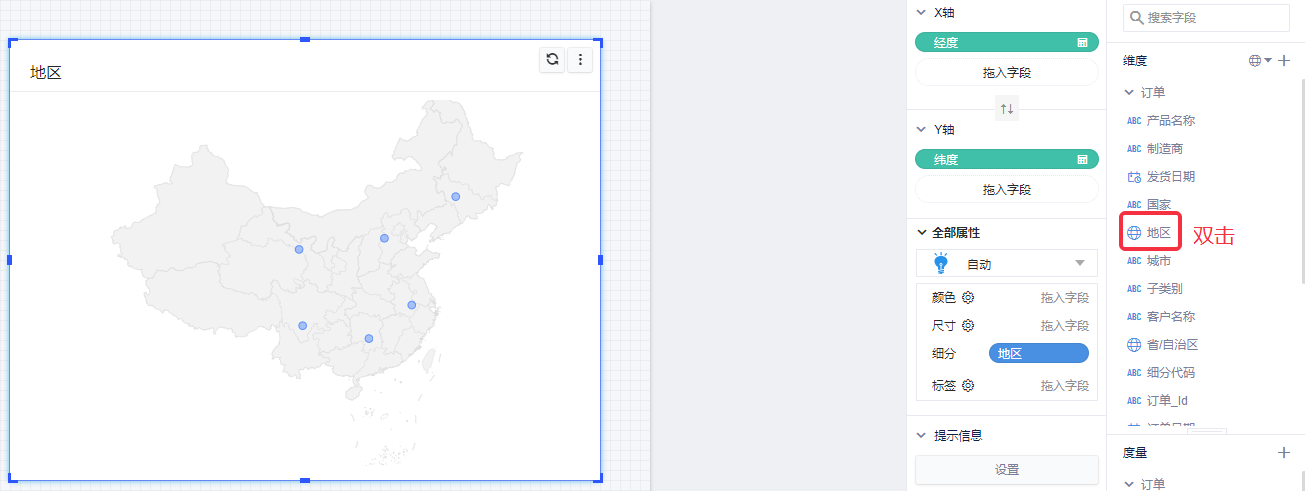Click the 设置 button under 提示信息
This screenshot has height=491, width=1305.
pyautogui.click(x=1007, y=469)
